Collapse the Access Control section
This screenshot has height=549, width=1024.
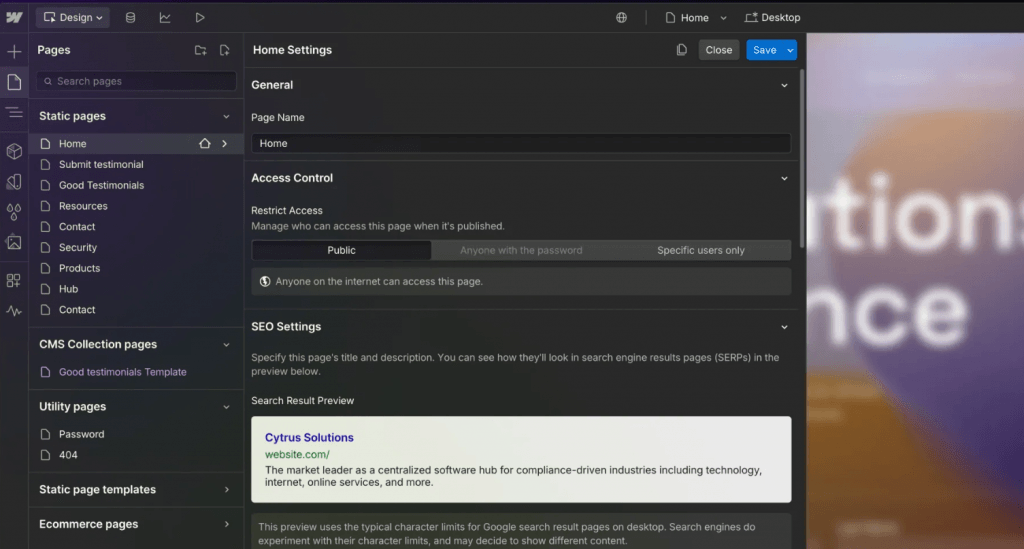coord(784,178)
